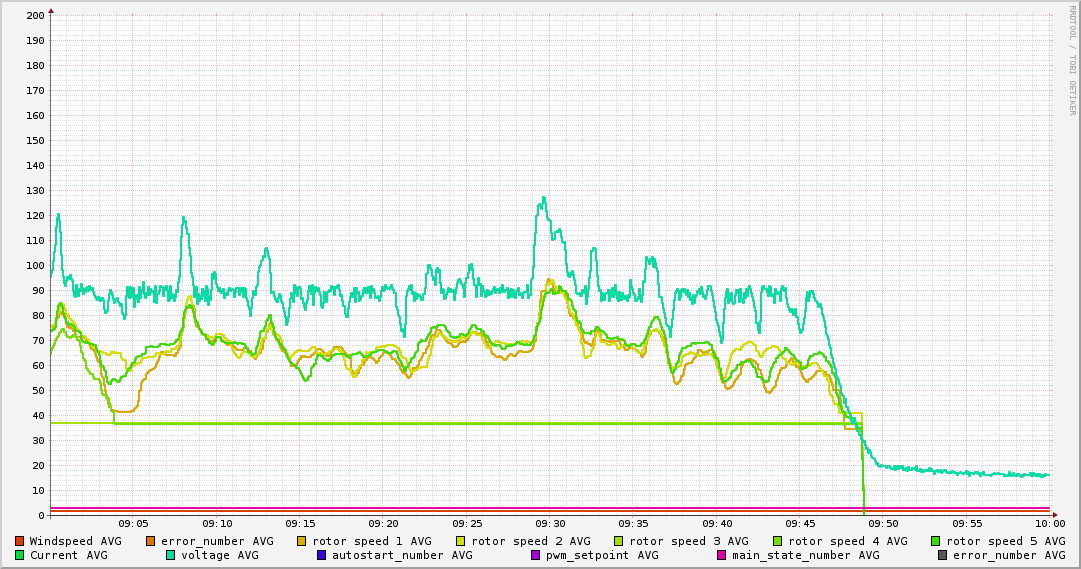Screen dimensions: 1081x569
Task: Click the red Windspeed AVG legend swatch
Action: pyautogui.click(x=19, y=541)
